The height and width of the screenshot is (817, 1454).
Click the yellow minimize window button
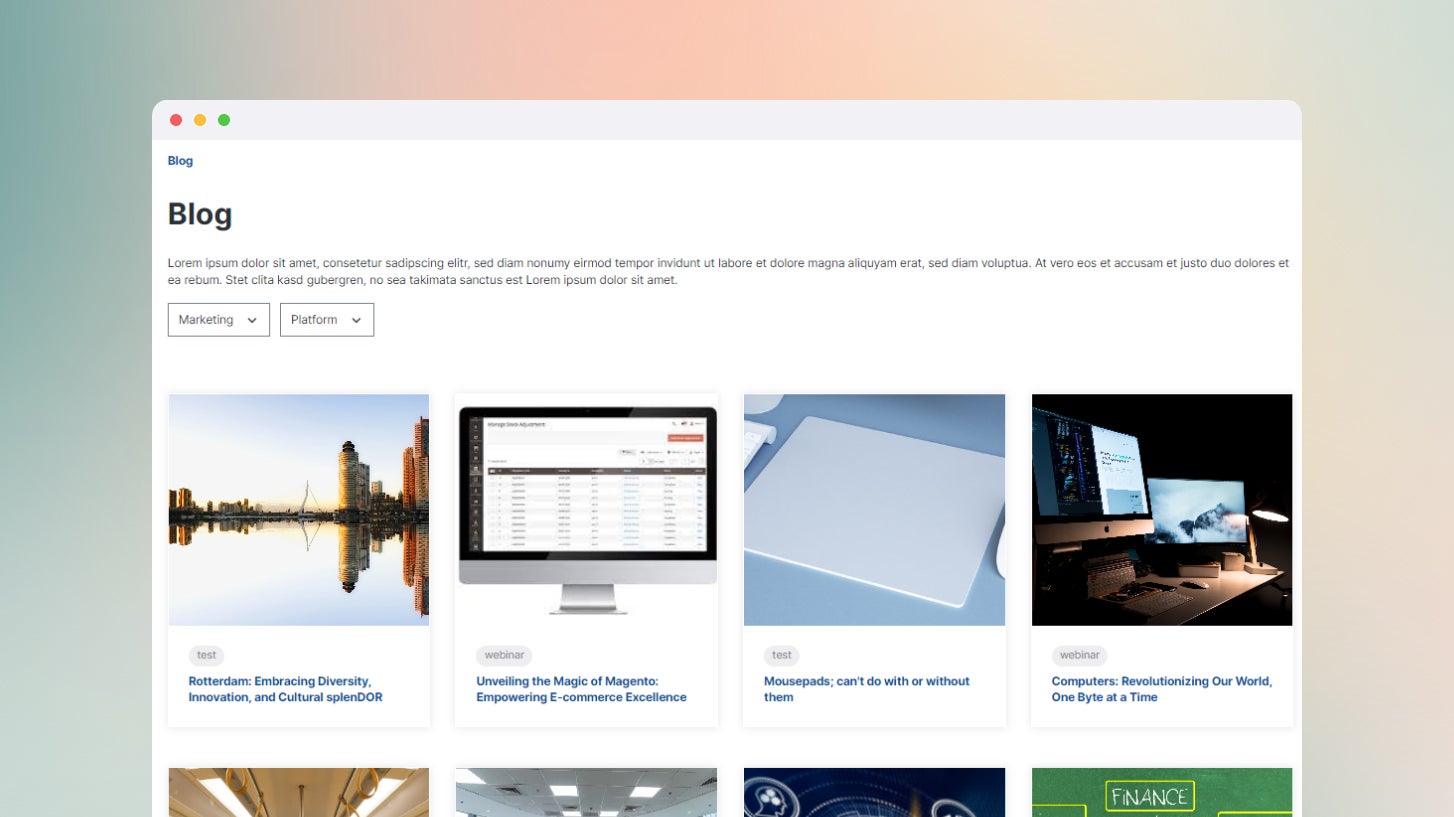pyautogui.click(x=200, y=120)
